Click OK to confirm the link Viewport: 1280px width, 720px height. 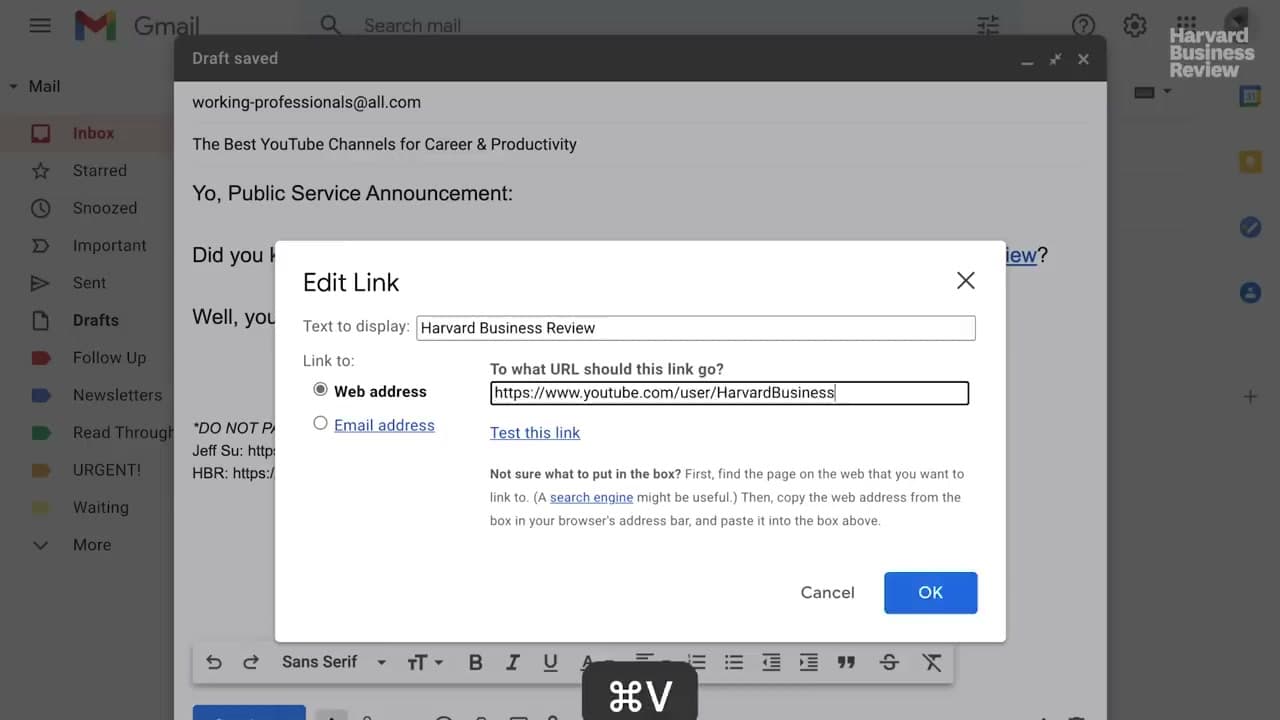(930, 593)
